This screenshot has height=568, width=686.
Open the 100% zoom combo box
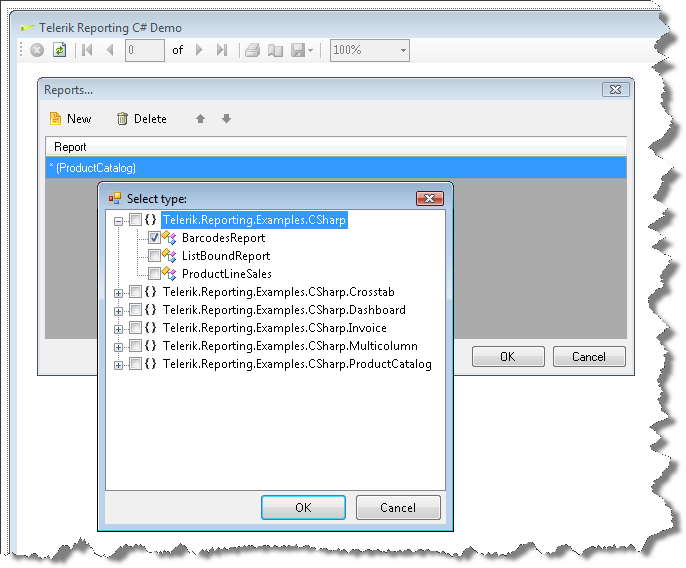tap(370, 50)
